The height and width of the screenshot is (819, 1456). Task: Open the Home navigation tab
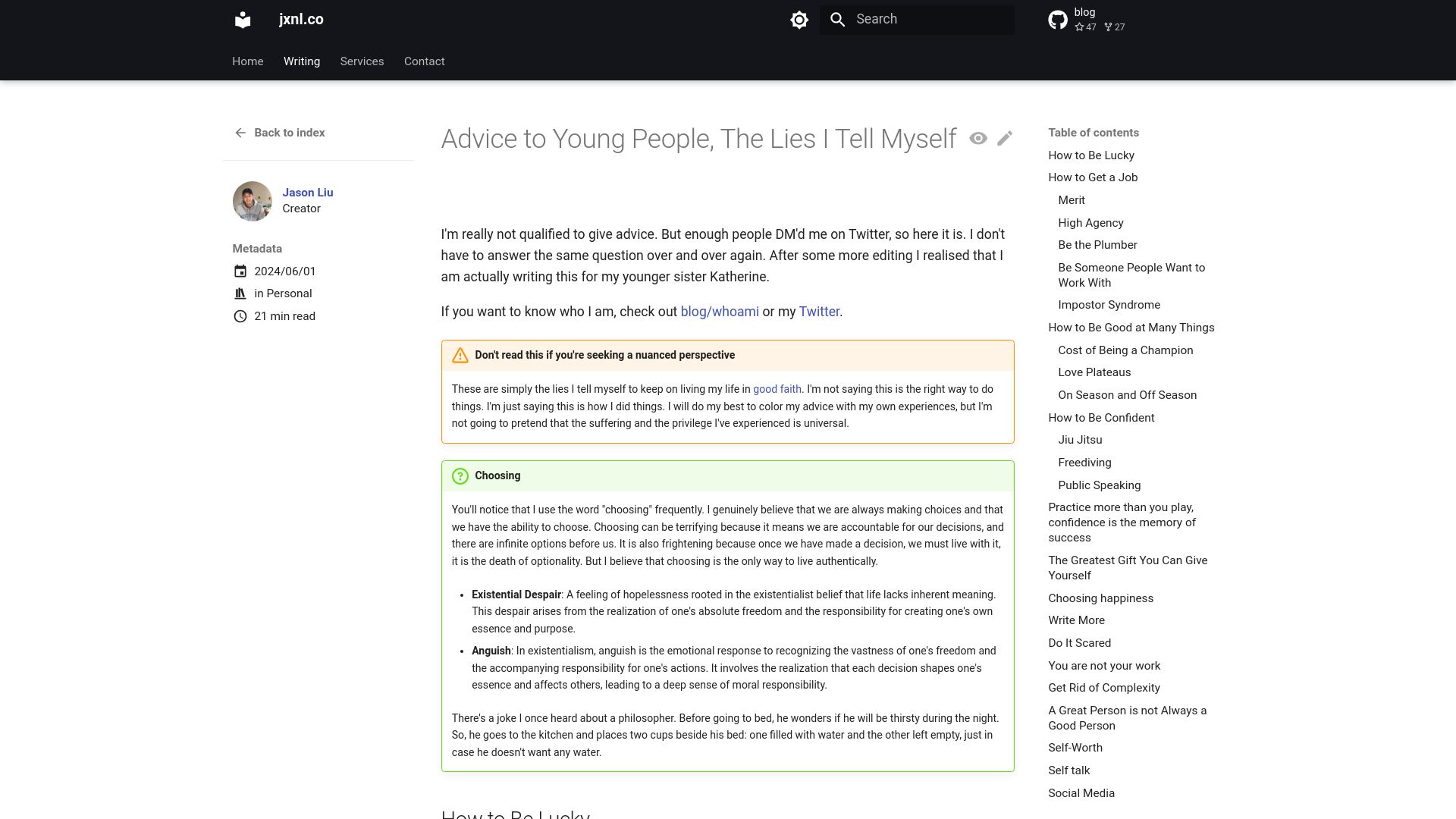[248, 61]
